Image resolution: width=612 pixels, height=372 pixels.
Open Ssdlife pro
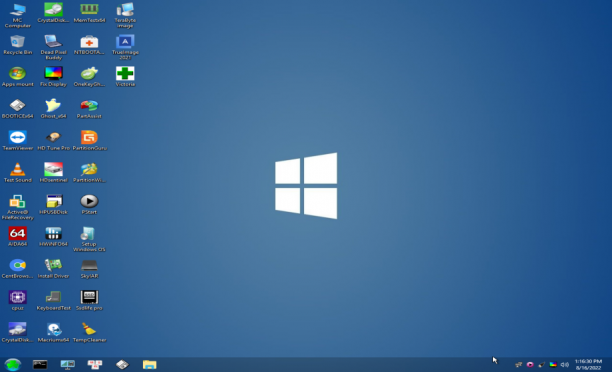tap(89, 301)
